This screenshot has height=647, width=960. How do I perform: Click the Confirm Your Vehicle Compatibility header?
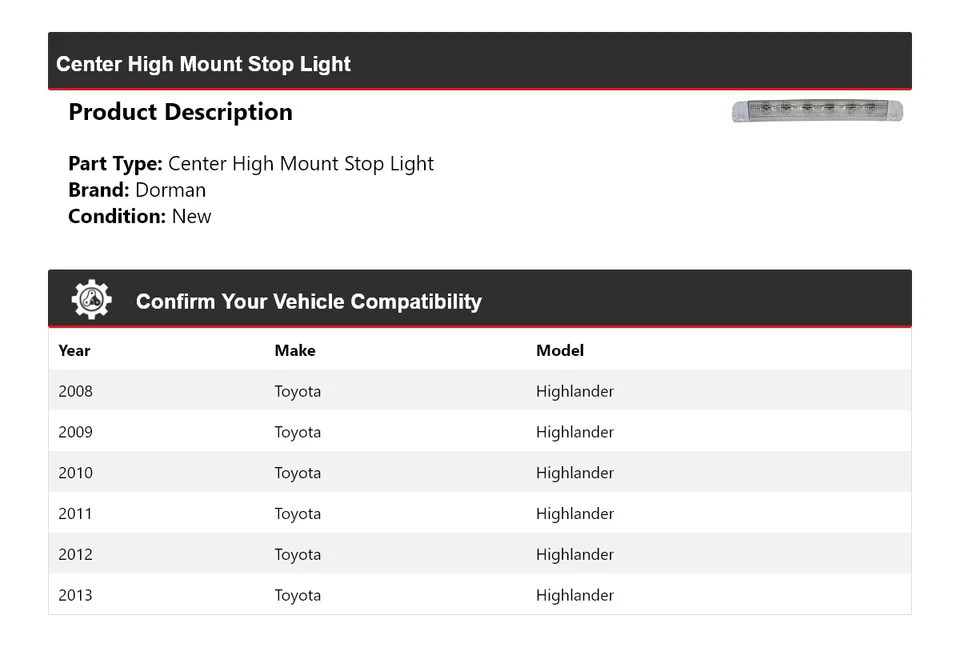coord(308,301)
